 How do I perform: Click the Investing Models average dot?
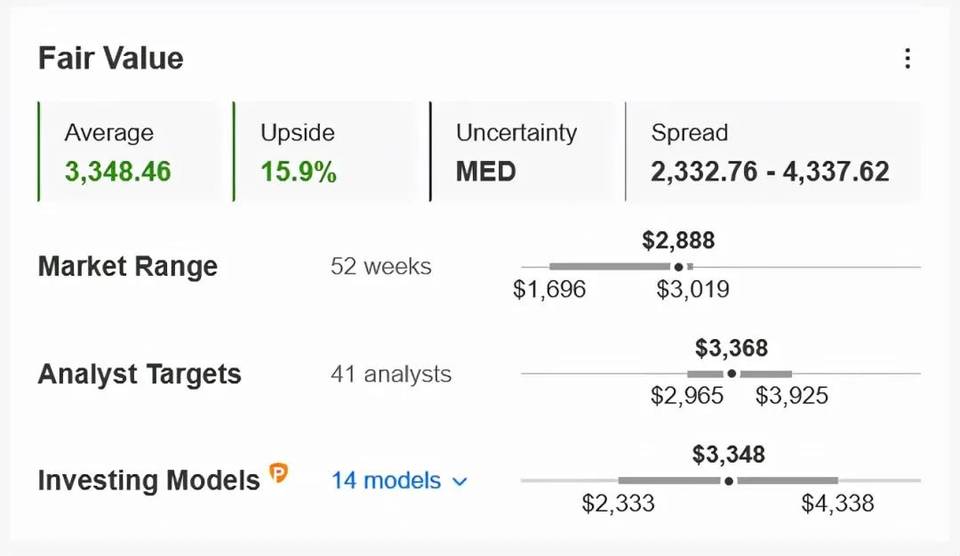point(729,481)
